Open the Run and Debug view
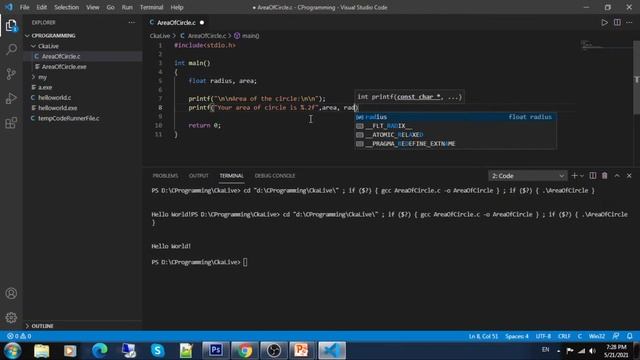Viewport: 640px width, 360px height. (11, 98)
